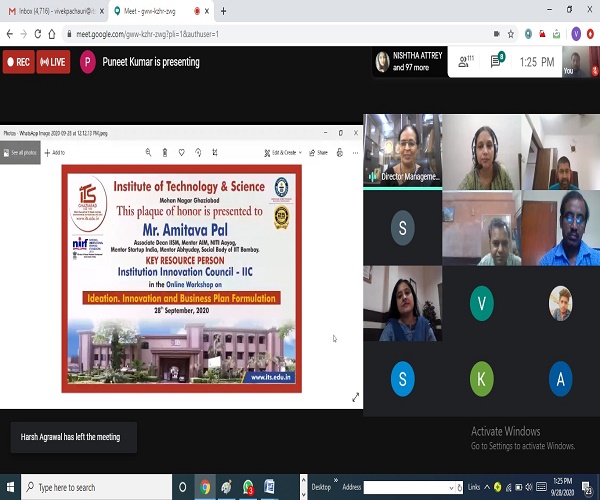Viewport: 600px width, 500px height.
Task: Bookmark this page with the star
Action: (x=511, y=34)
